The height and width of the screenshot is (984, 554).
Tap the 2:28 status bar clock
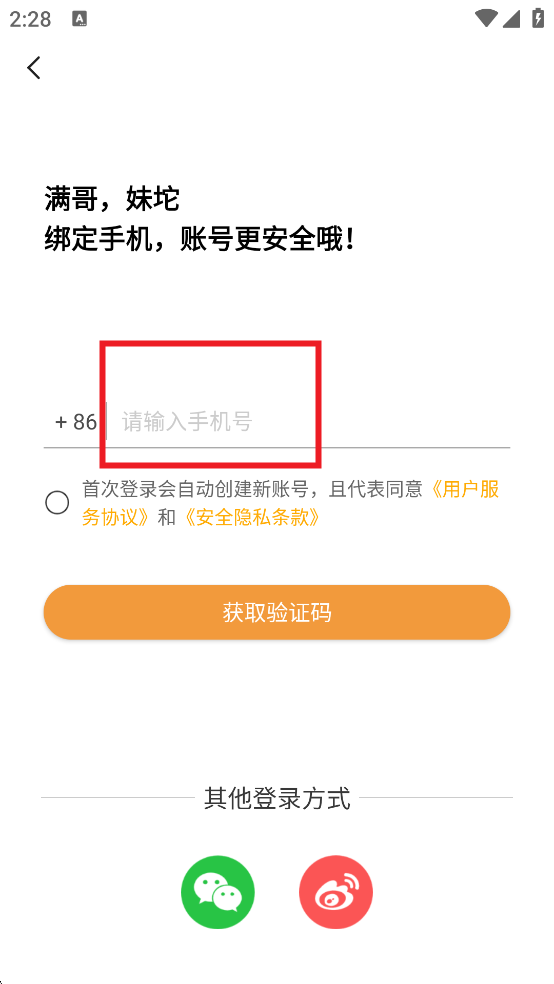pyautogui.click(x=30, y=19)
